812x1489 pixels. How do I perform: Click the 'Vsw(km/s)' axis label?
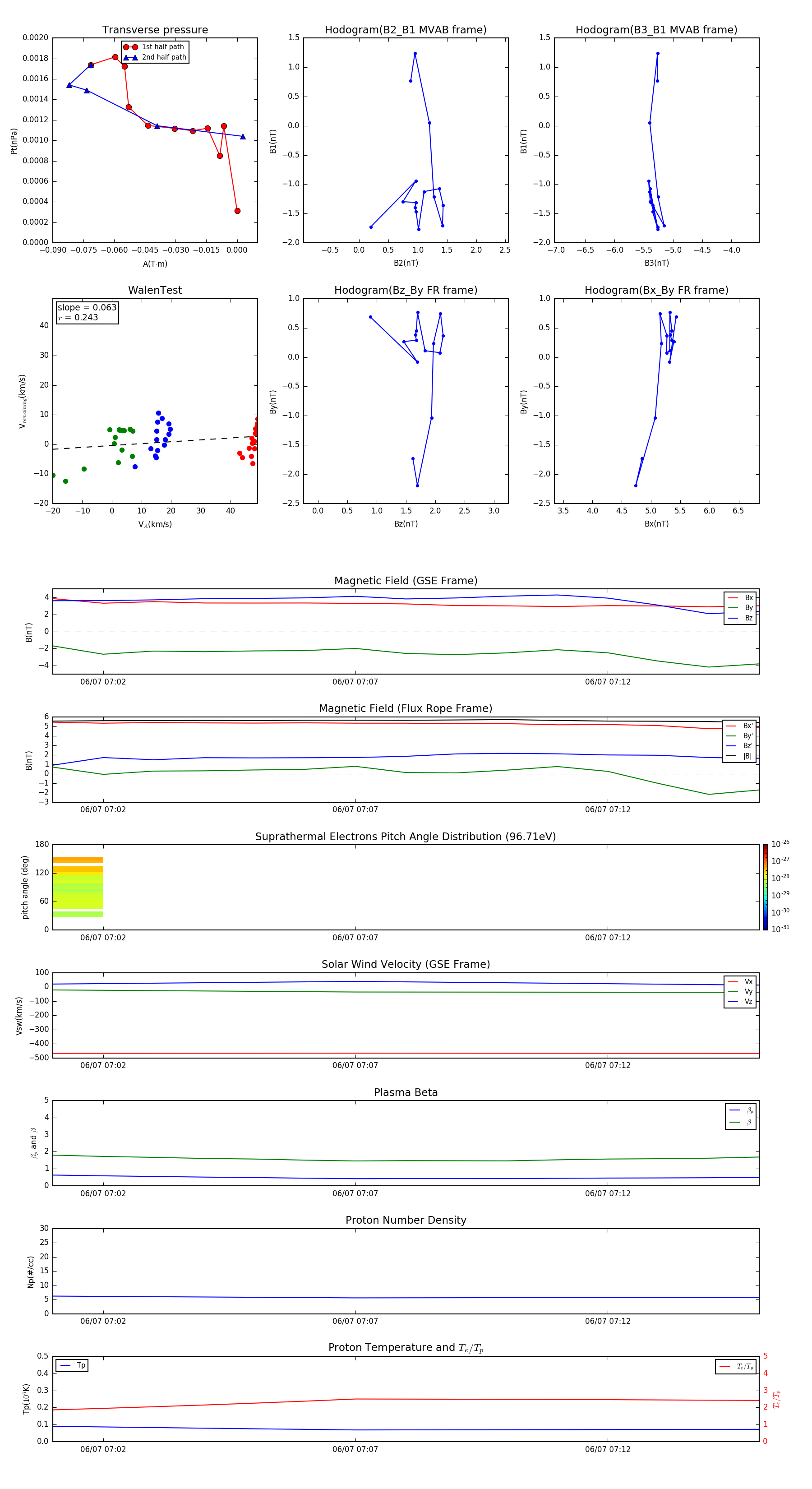tap(19, 1016)
